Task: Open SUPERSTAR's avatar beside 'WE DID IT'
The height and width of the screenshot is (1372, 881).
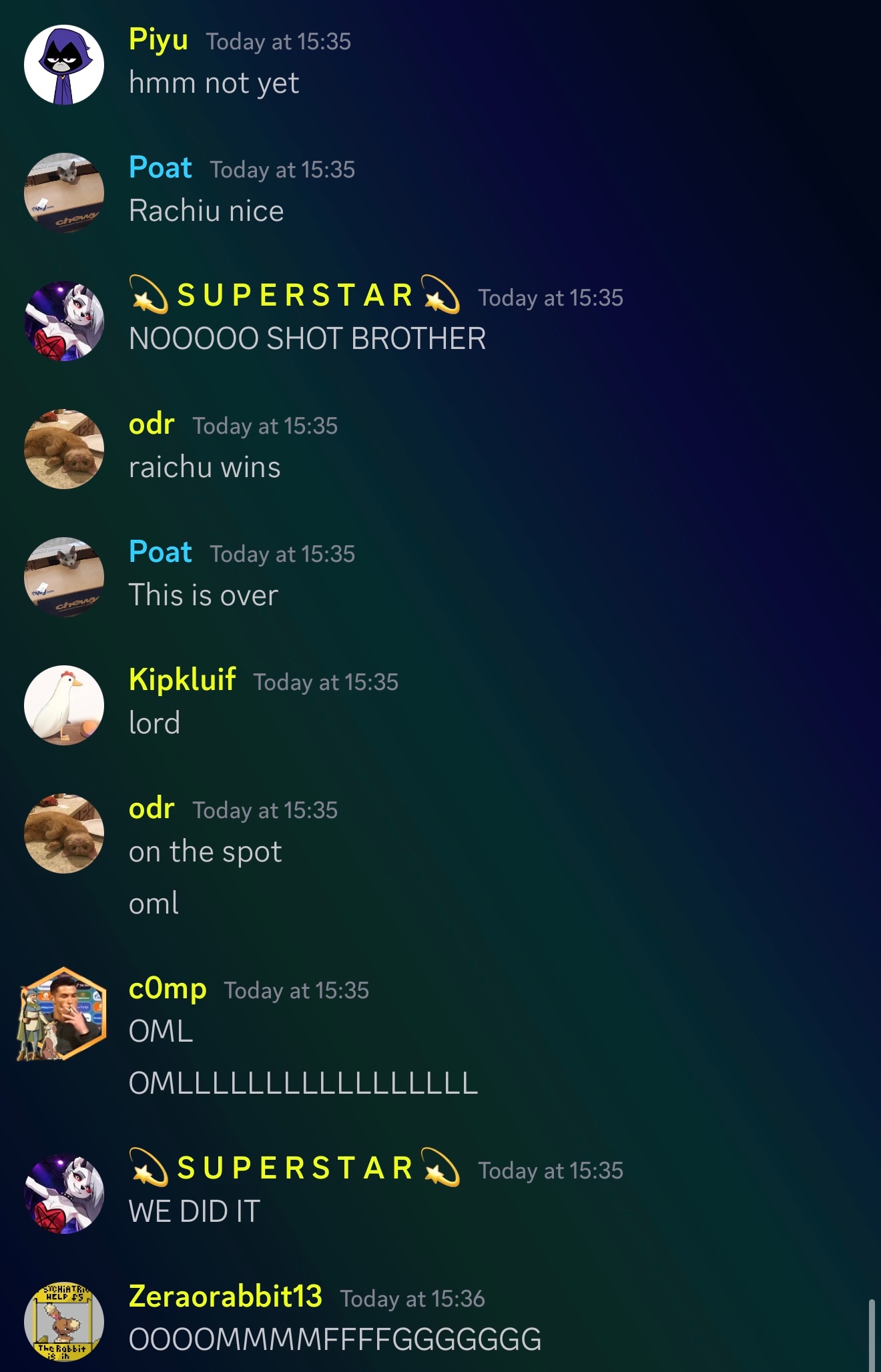Action: tap(64, 1194)
